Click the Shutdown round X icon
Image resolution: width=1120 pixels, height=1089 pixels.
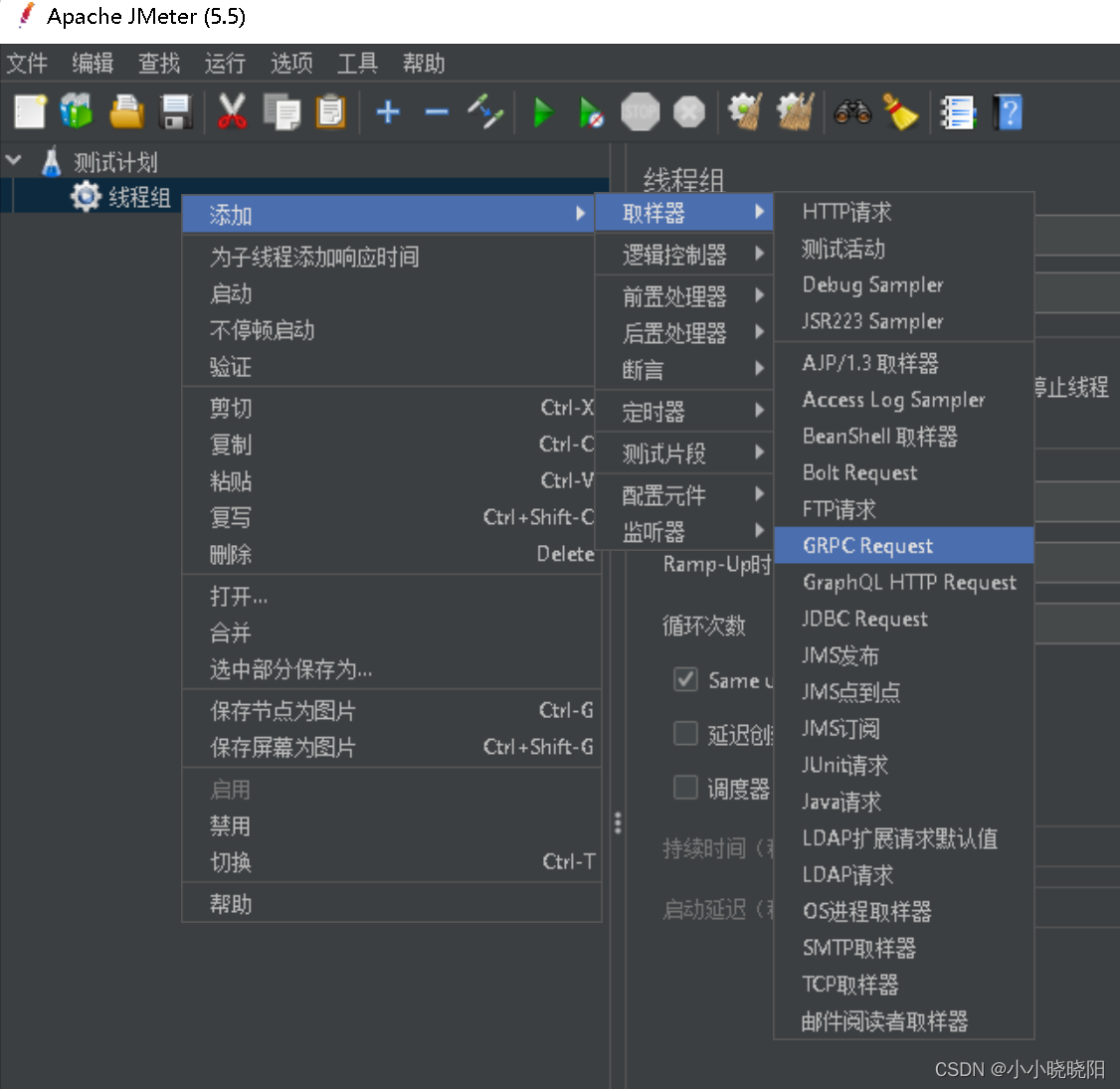coord(688,112)
